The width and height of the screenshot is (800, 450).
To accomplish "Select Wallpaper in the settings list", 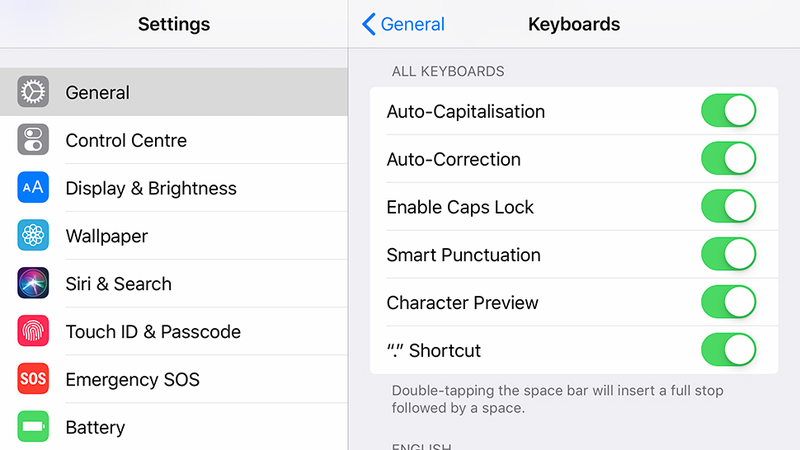I will [x=173, y=236].
